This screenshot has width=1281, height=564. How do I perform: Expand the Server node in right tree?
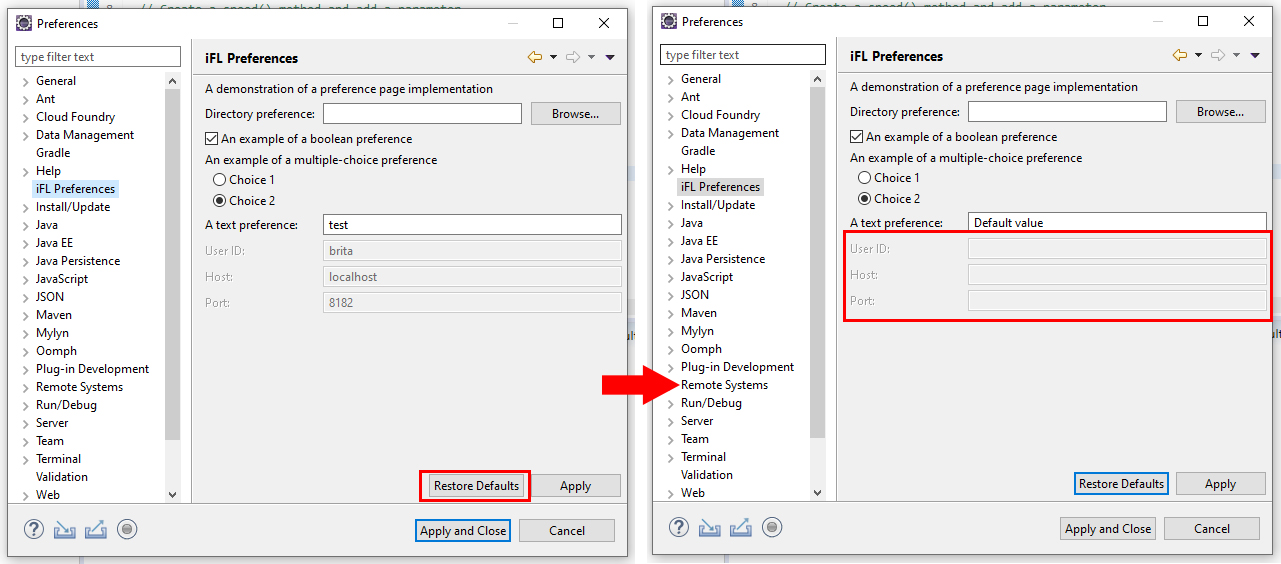671,421
